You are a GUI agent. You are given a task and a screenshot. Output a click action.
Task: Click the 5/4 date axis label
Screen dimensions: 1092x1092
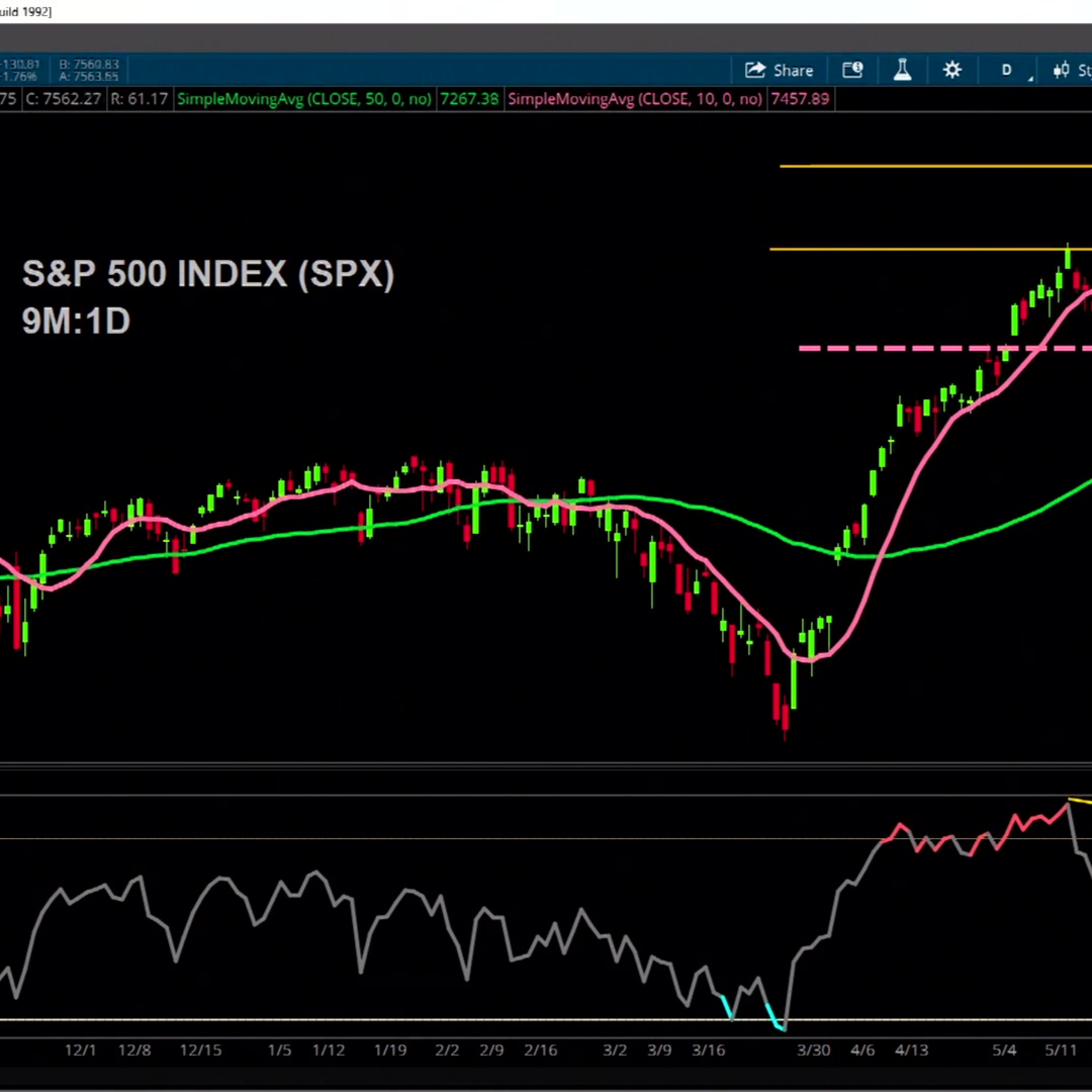click(1004, 1050)
